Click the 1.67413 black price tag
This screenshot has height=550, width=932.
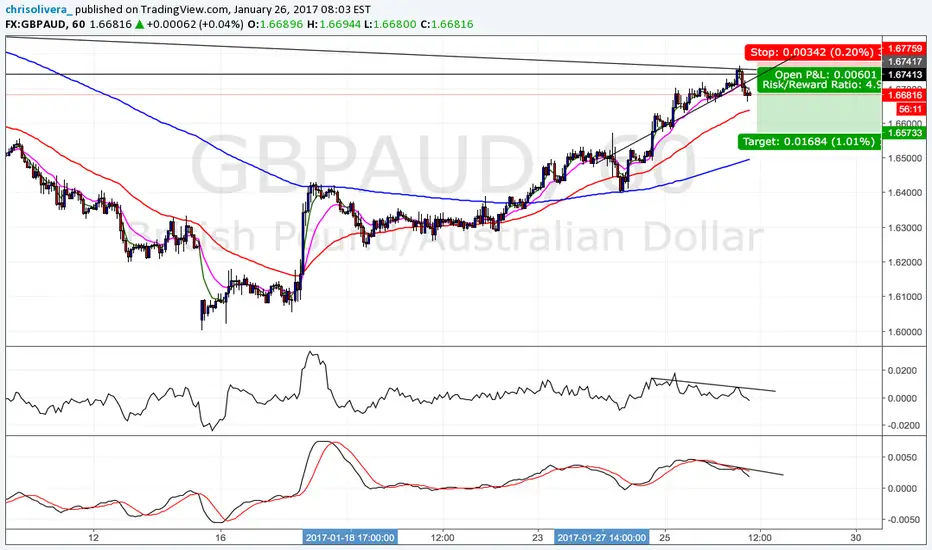pos(904,74)
